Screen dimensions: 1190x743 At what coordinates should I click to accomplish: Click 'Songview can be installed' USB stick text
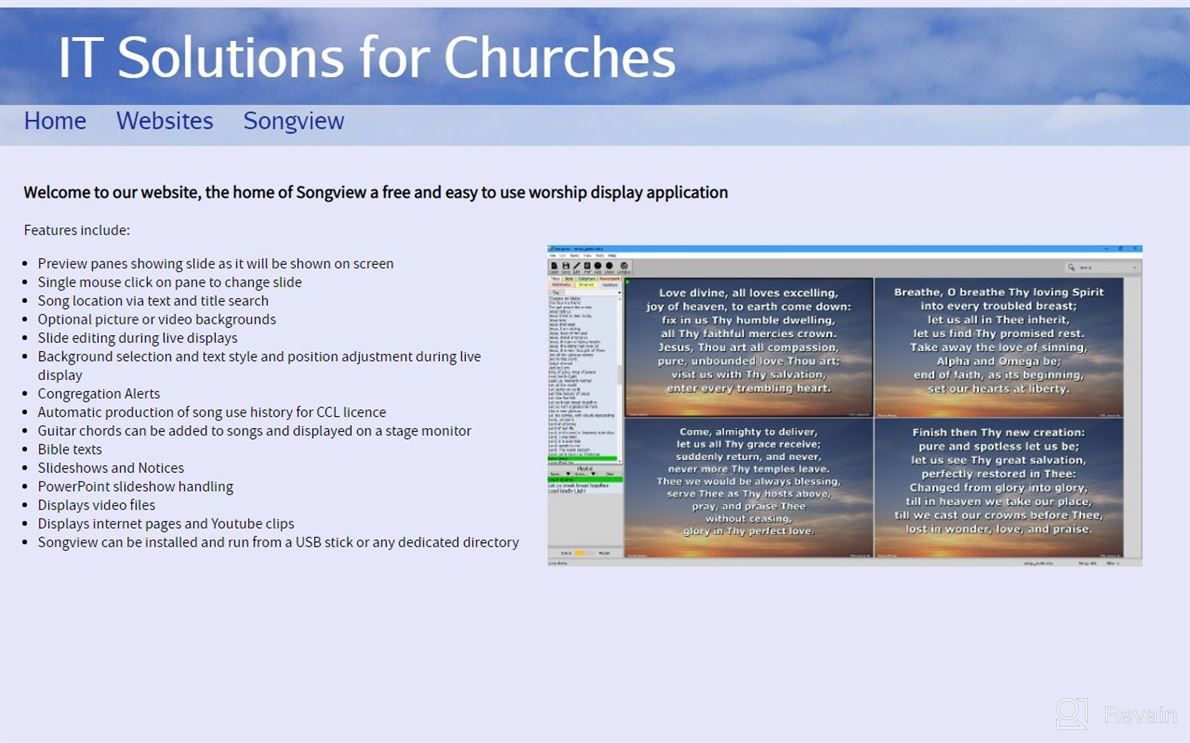(279, 542)
